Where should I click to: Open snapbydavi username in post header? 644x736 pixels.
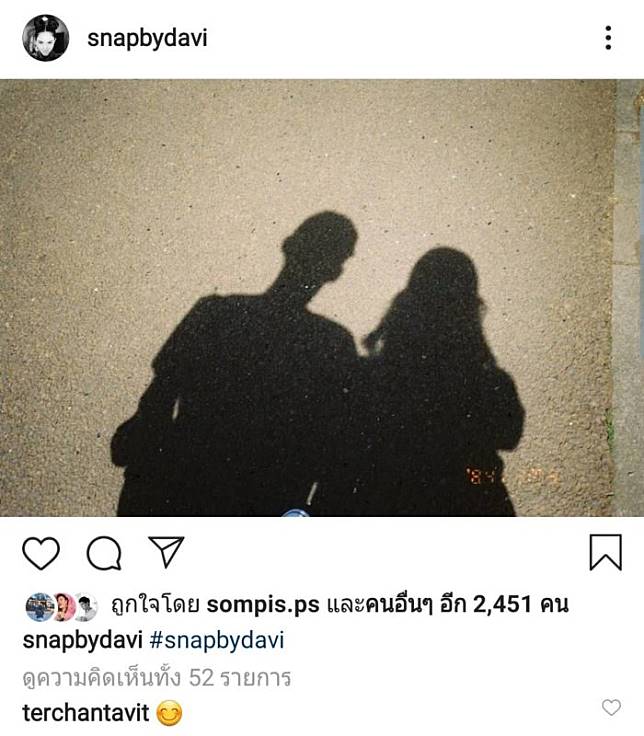147,38
